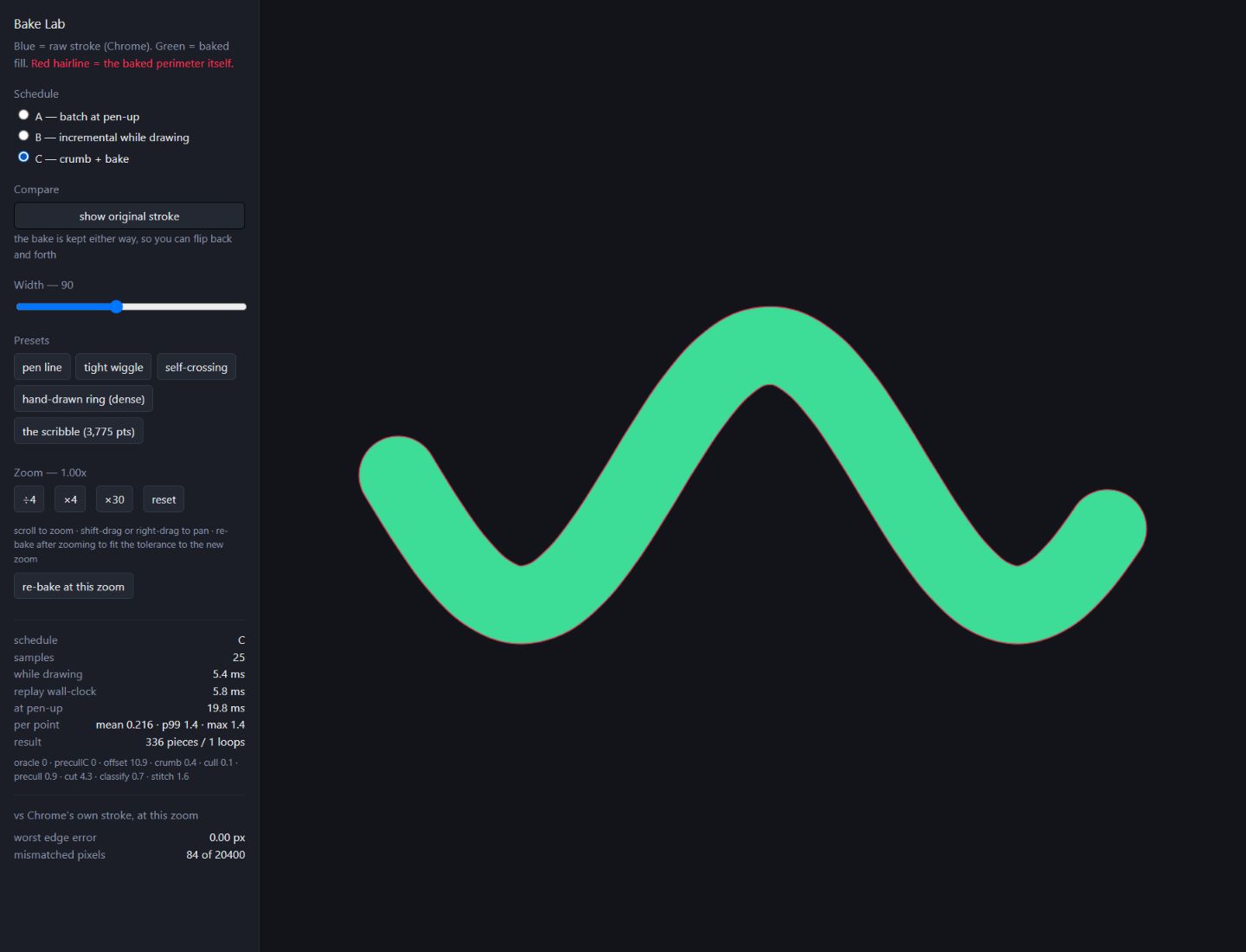Click the show original stroke button

pos(129,216)
